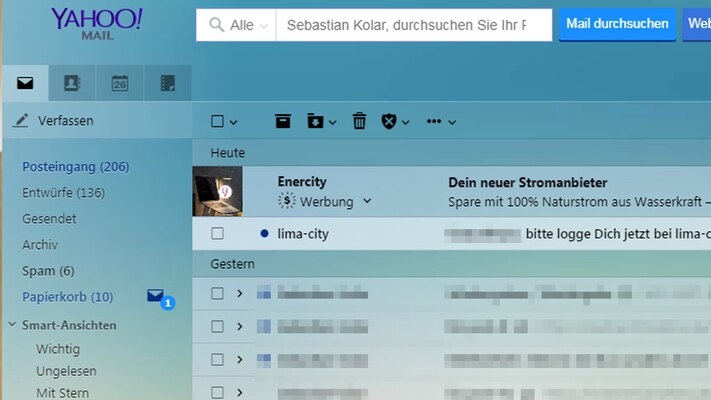Click the Delete trash icon
Viewport: 711px width, 400px height.
pyautogui.click(x=359, y=121)
